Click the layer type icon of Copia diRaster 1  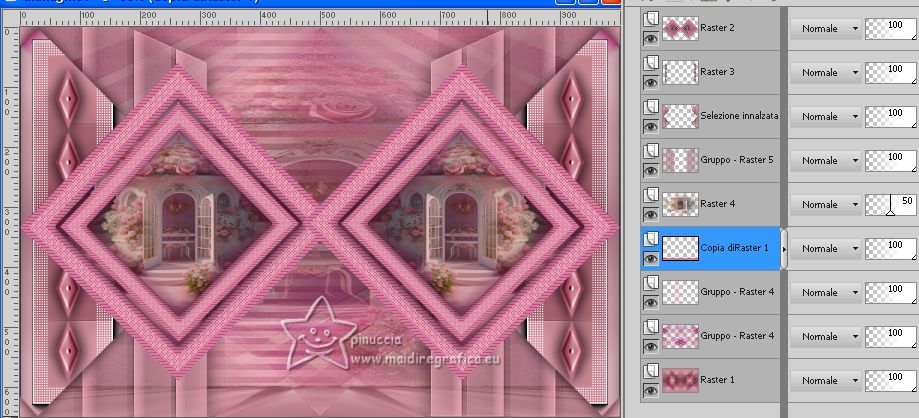pos(651,239)
